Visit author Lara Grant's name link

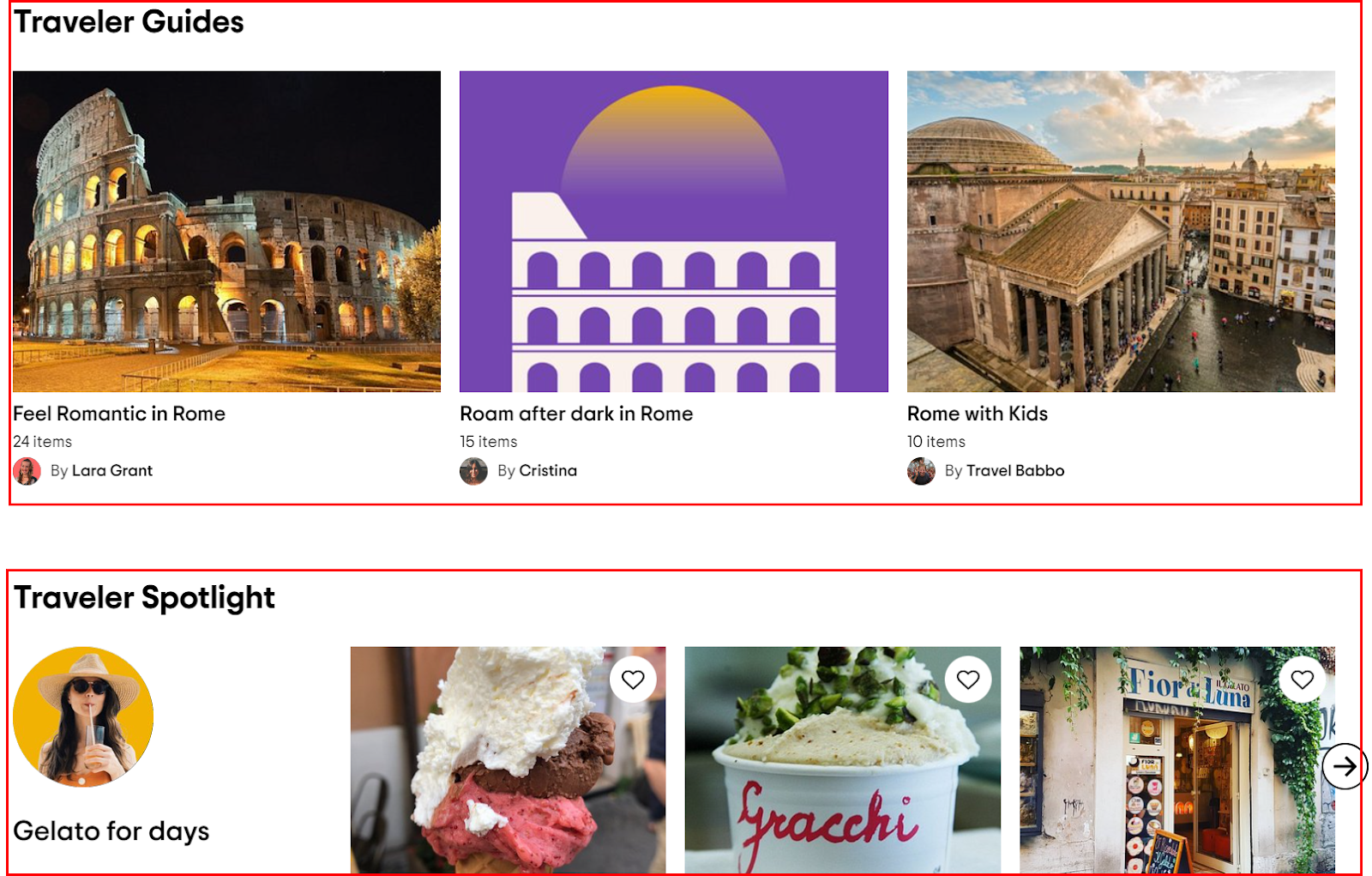[112, 470]
